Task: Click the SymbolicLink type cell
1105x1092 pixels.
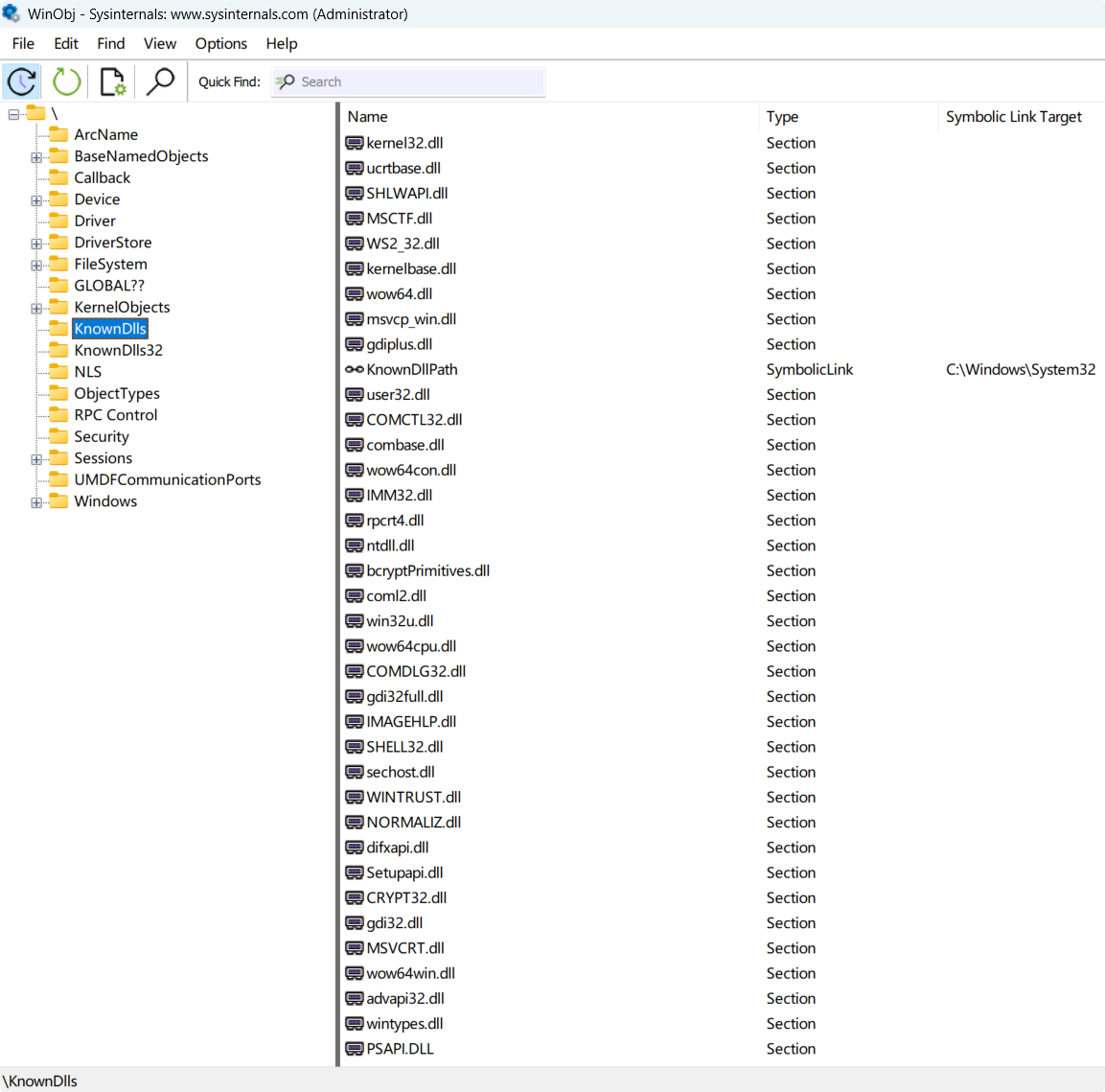Action: pyautogui.click(x=810, y=369)
